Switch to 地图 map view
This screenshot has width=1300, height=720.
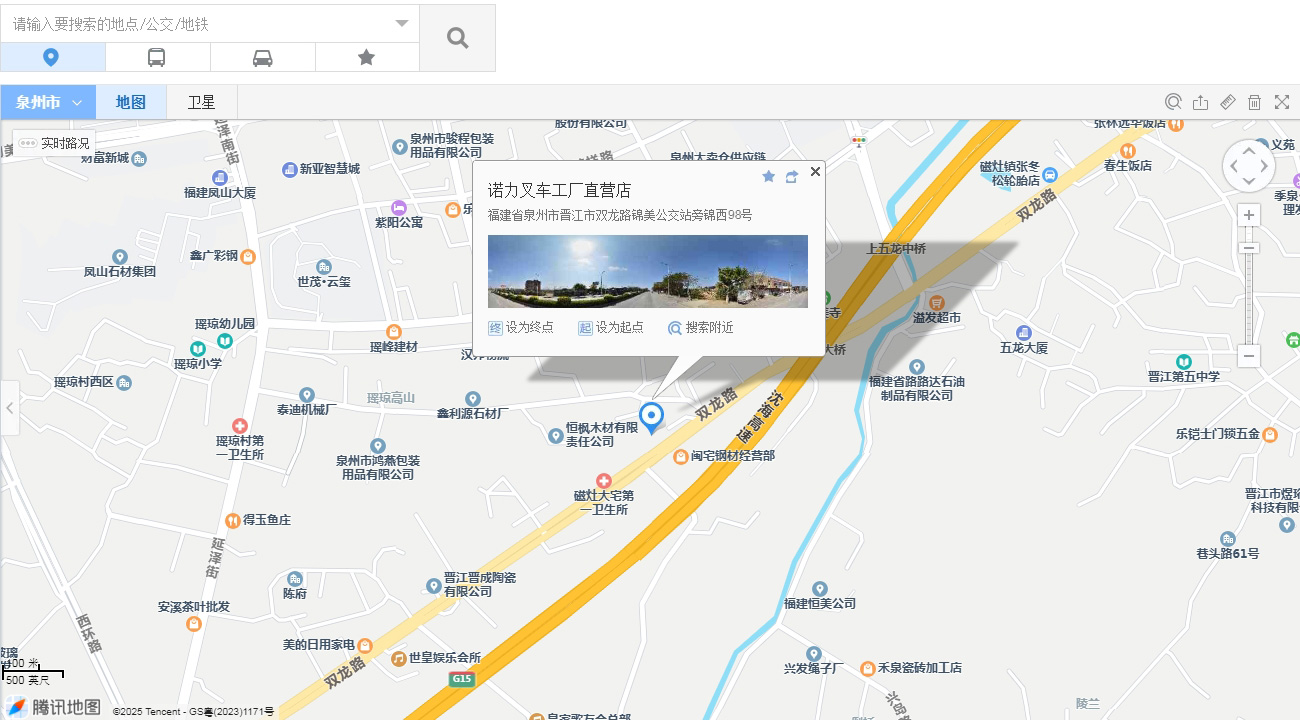click(x=131, y=102)
